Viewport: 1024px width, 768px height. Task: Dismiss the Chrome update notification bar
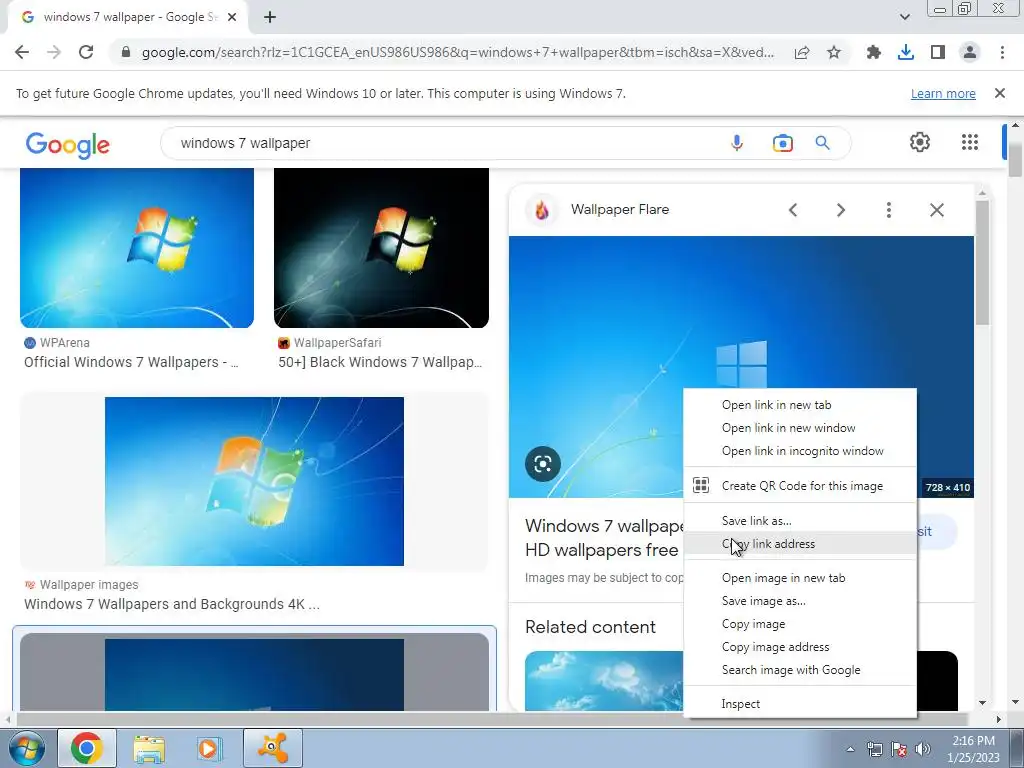click(x=999, y=93)
